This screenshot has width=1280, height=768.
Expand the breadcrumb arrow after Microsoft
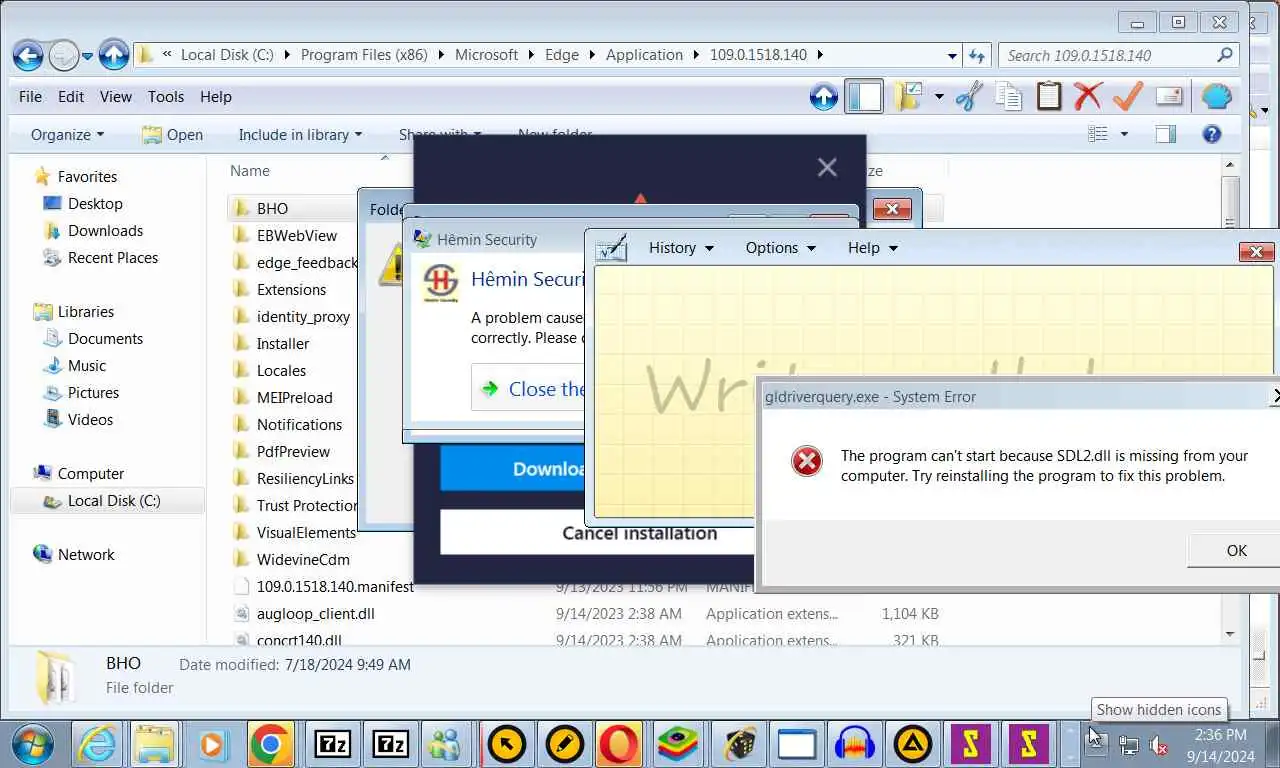tap(531, 55)
